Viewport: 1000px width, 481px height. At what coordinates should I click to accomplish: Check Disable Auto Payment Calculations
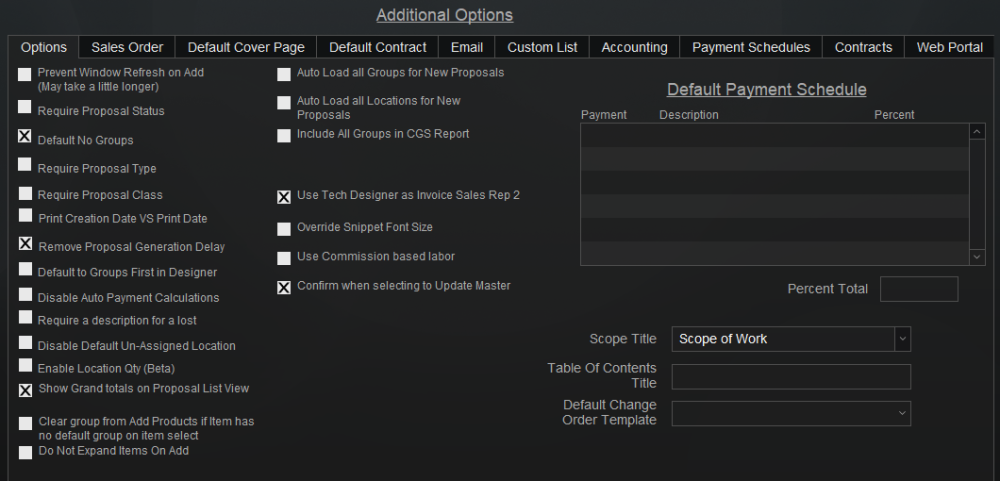[25, 294]
